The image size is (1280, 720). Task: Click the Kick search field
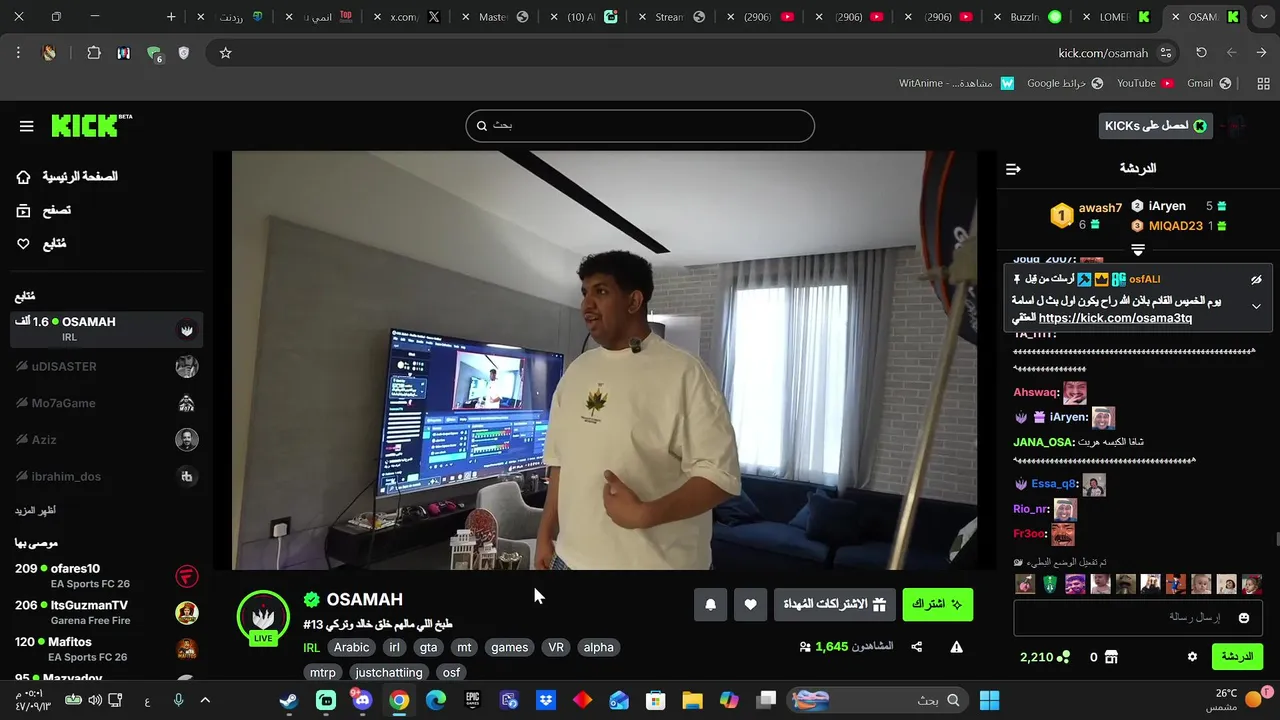click(x=640, y=126)
